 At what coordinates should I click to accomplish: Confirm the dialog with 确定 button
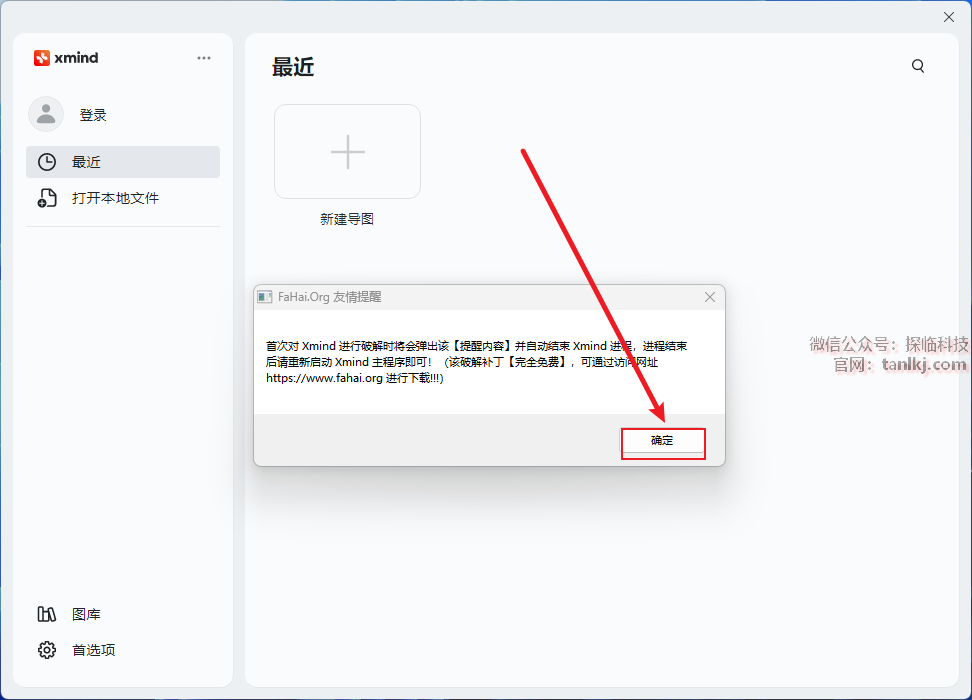[x=663, y=441]
